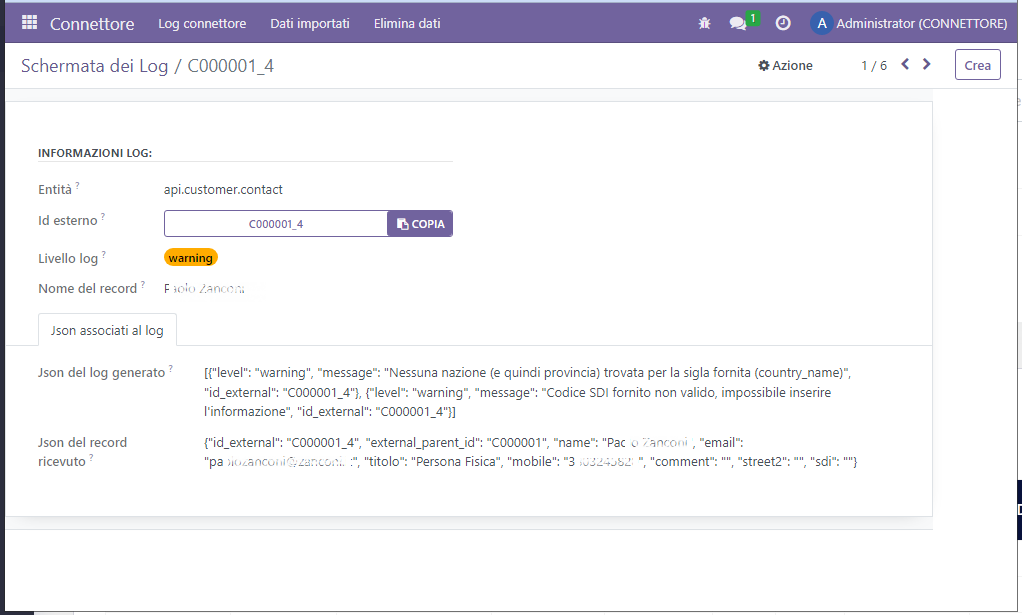Click the Connettore app title
Image resolution: width=1022 pixels, height=615 pixels.
tap(92, 23)
